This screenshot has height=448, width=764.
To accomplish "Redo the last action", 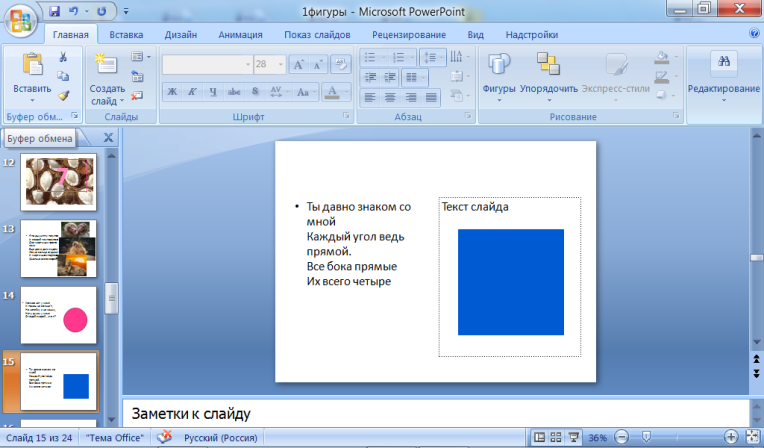I will pos(101,11).
